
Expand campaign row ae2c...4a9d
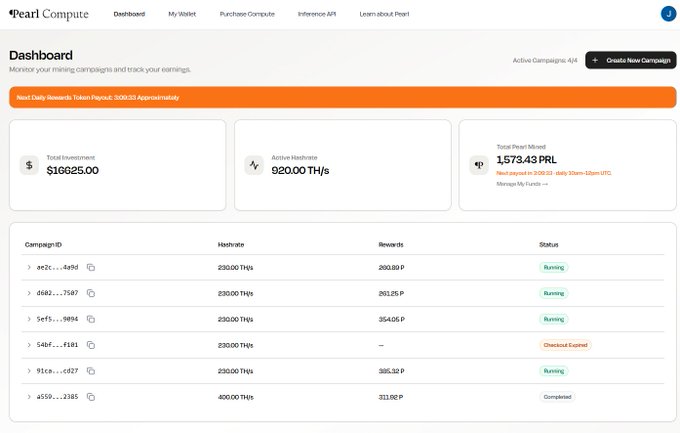coord(29,267)
